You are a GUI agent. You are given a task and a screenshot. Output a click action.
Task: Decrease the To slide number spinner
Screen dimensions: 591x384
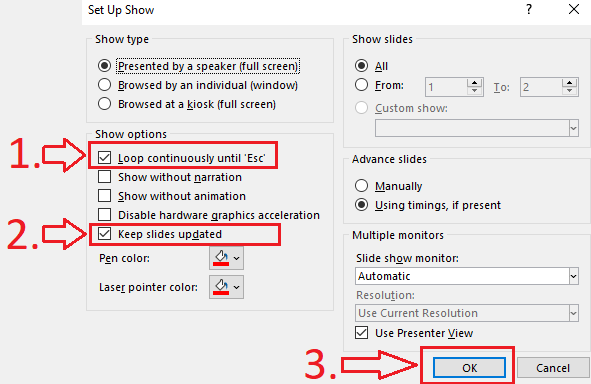(570, 91)
